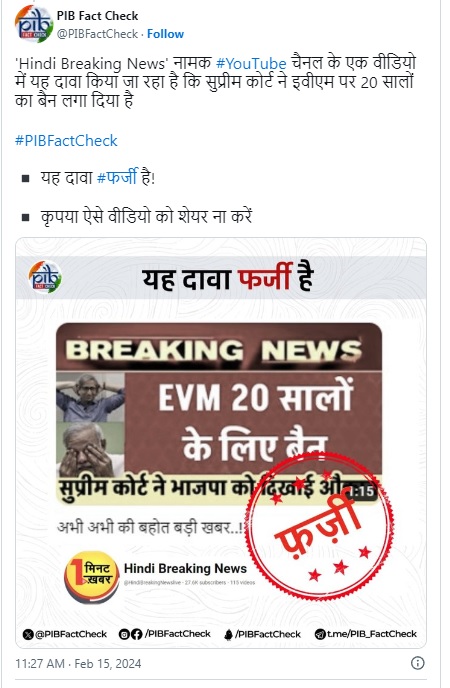Click the Instagram and Facebook icons in footer
Viewport: 450px width, 688px height.
[131, 634]
